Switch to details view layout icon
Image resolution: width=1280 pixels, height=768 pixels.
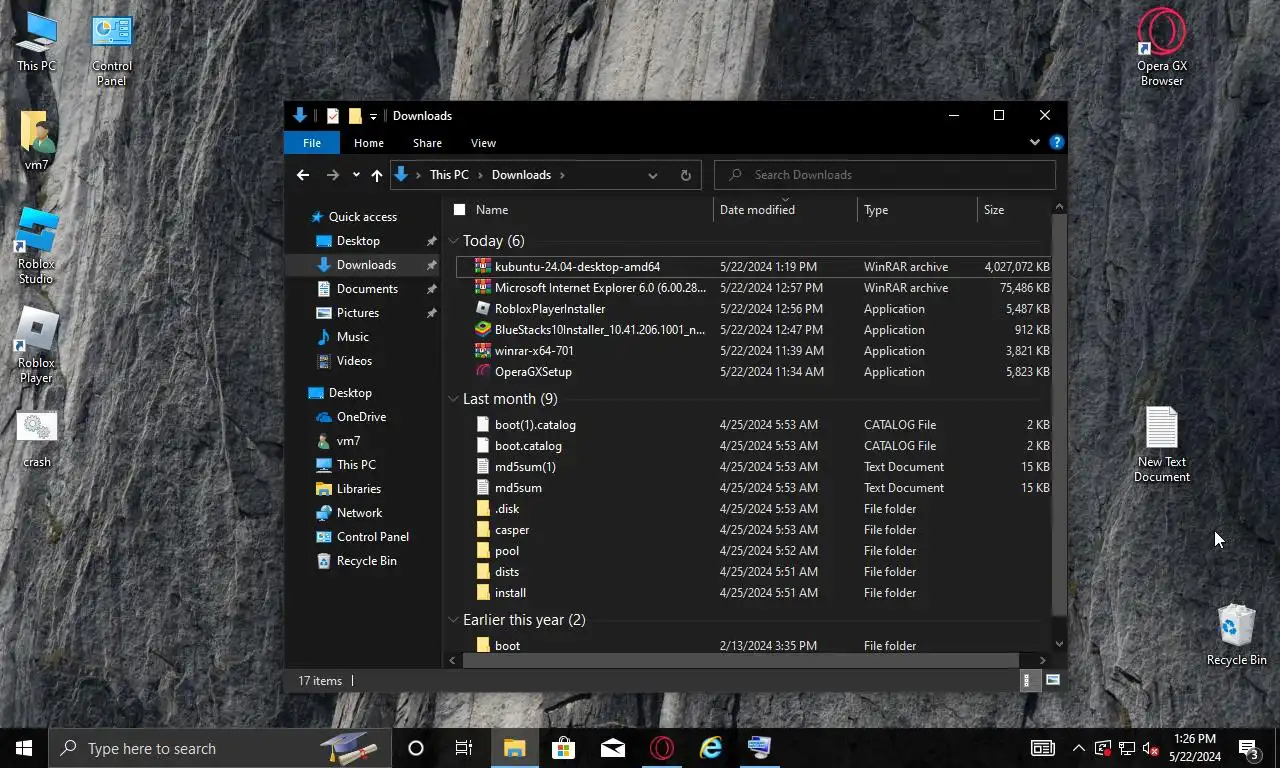pos(1027,680)
